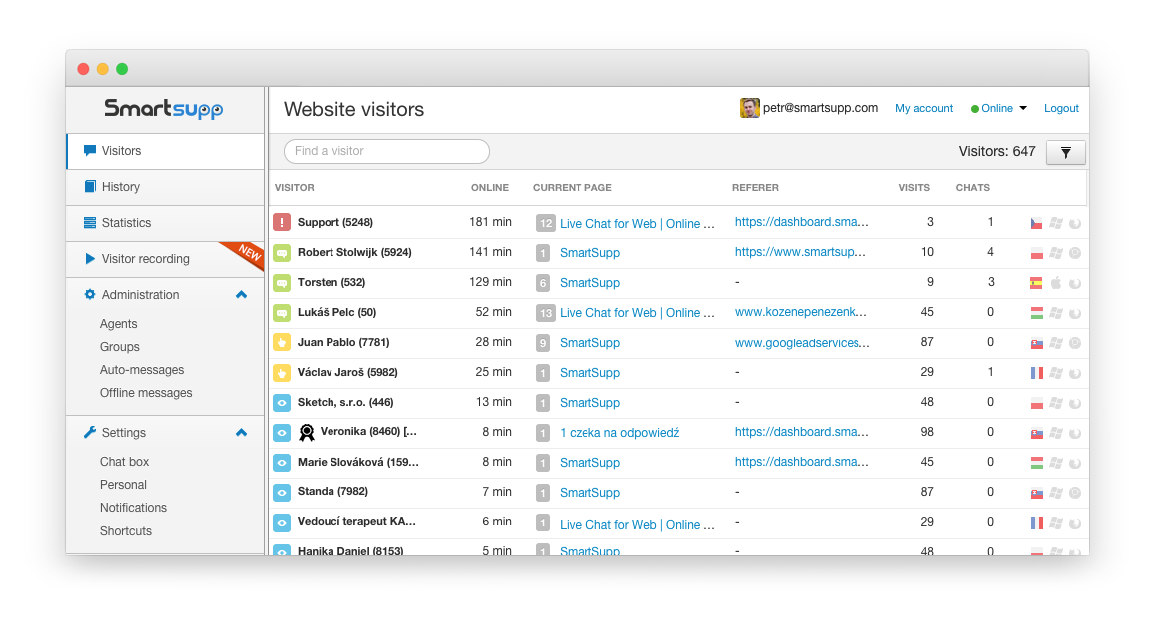Click the Find a visitor search field
Image resolution: width=1156 pixels, height=621 pixels.
click(387, 151)
